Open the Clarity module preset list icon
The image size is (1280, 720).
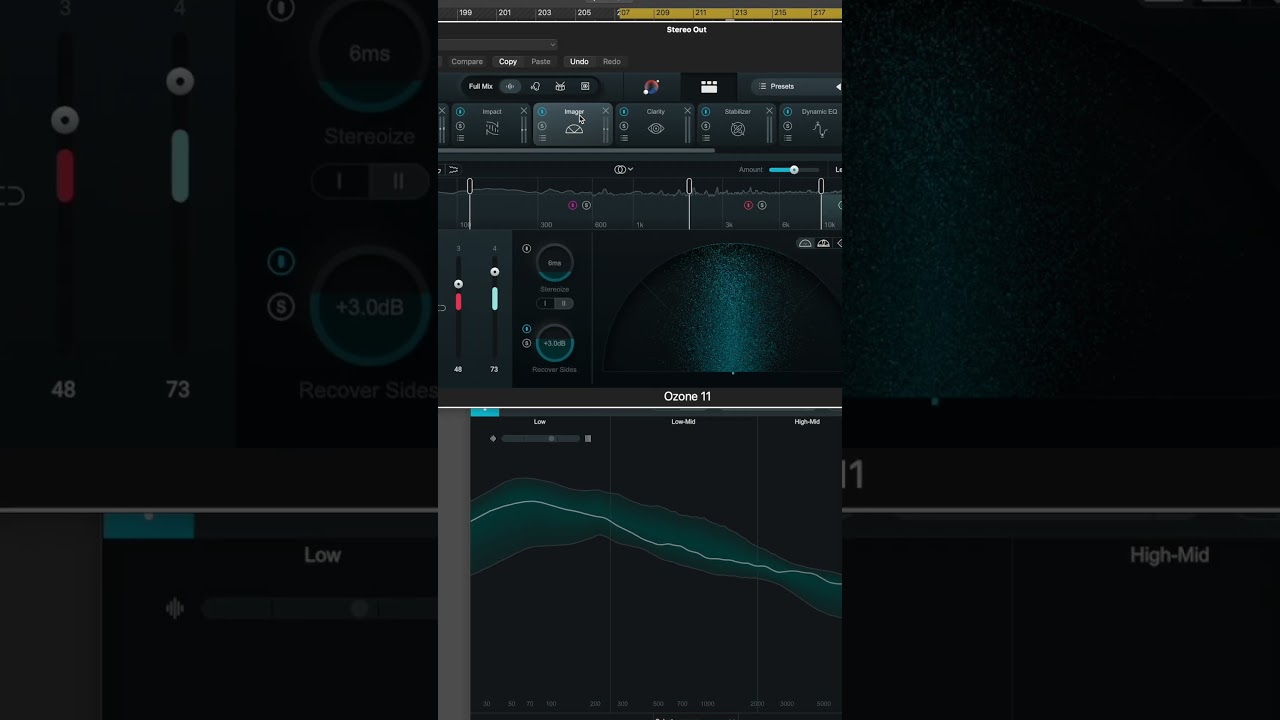pyautogui.click(x=624, y=138)
